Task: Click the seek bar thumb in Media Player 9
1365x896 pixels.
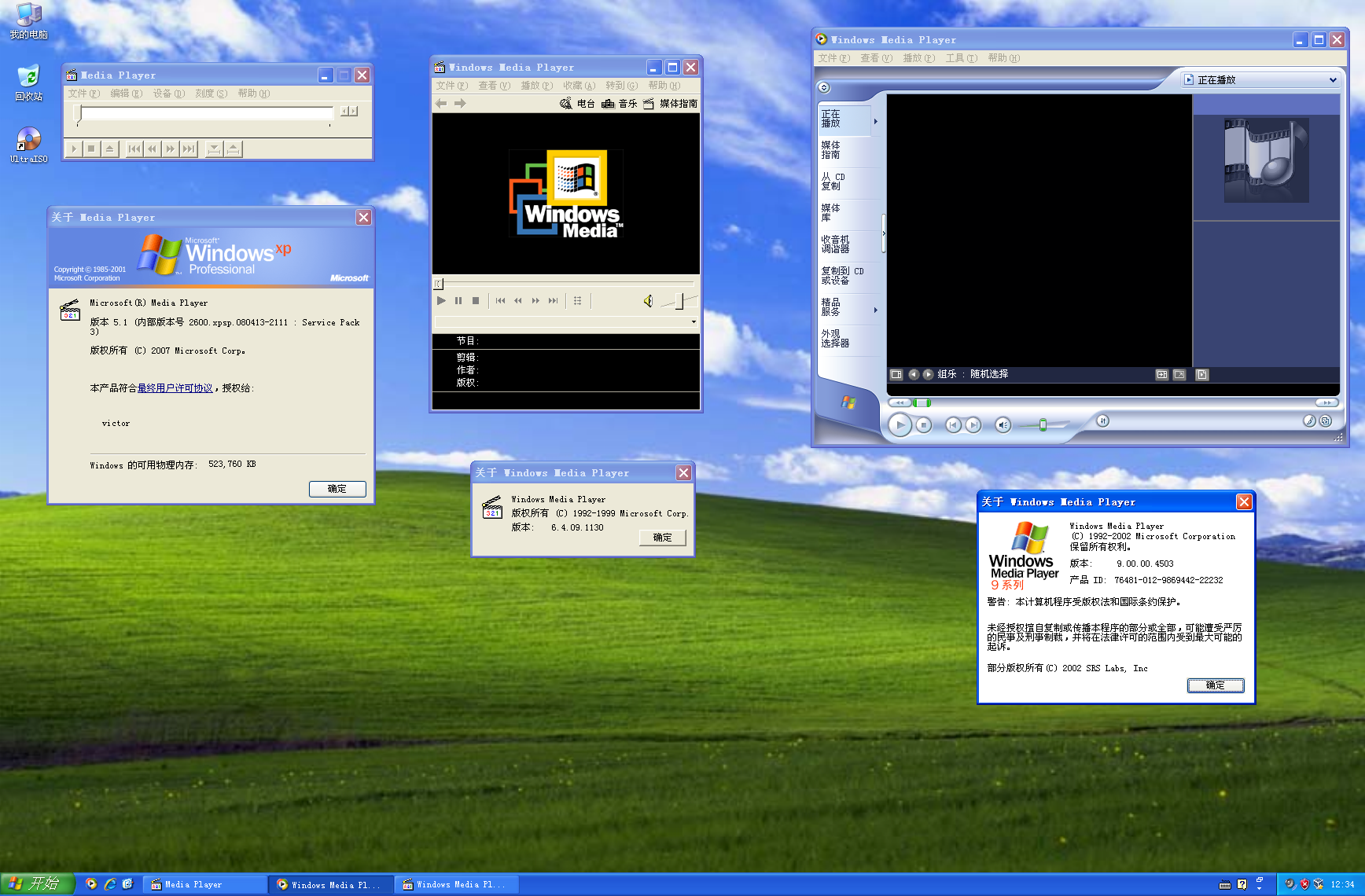Action: coord(922,402)
